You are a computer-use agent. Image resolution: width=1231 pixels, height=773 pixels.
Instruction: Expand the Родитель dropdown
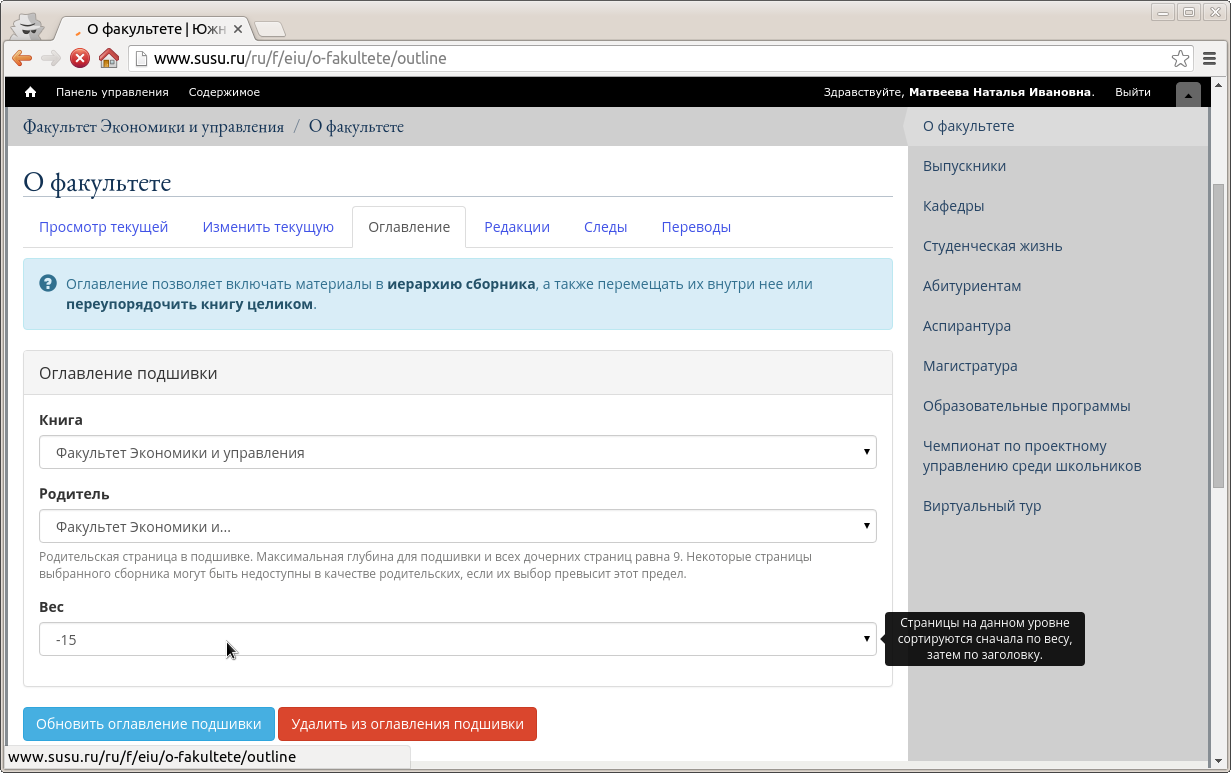coord(457,527)
